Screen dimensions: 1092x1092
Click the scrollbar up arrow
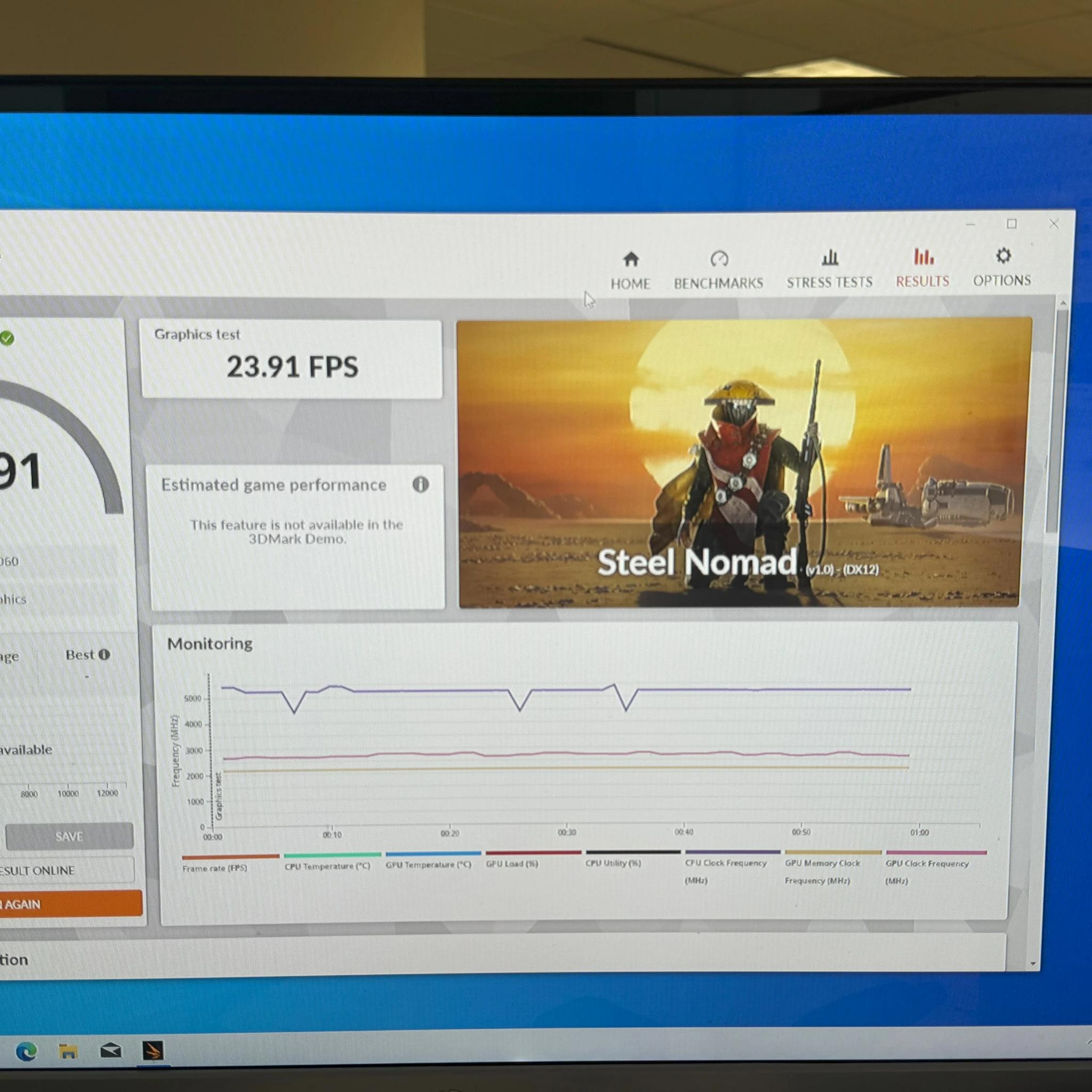coord(1063,303)
